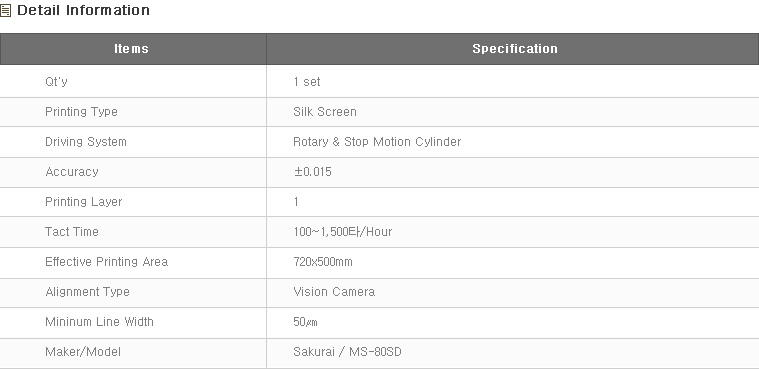759x369 pixels.
Task: Click the Sakurai / MS-80SD model text
Action: pyautogui.click(x=347, y=352)
